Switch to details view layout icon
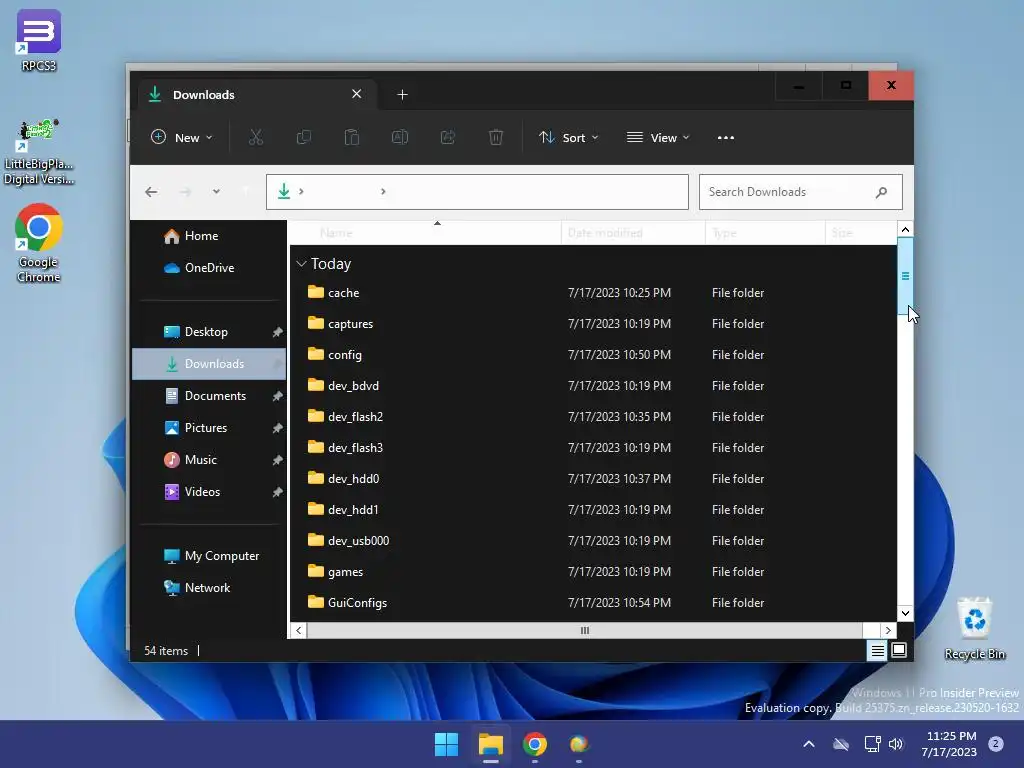This screenshot has width=1024, height=768. click(878, 650)
